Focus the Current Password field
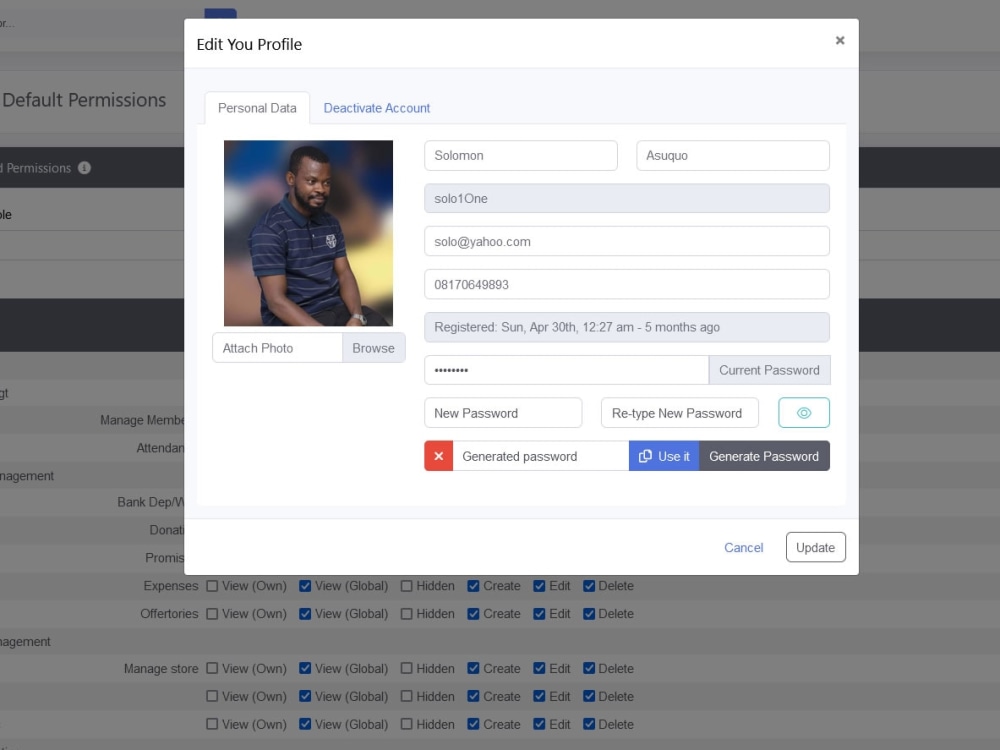Image resolution: width=1000 pixels, height=750 pixels. tap(566, 370)
